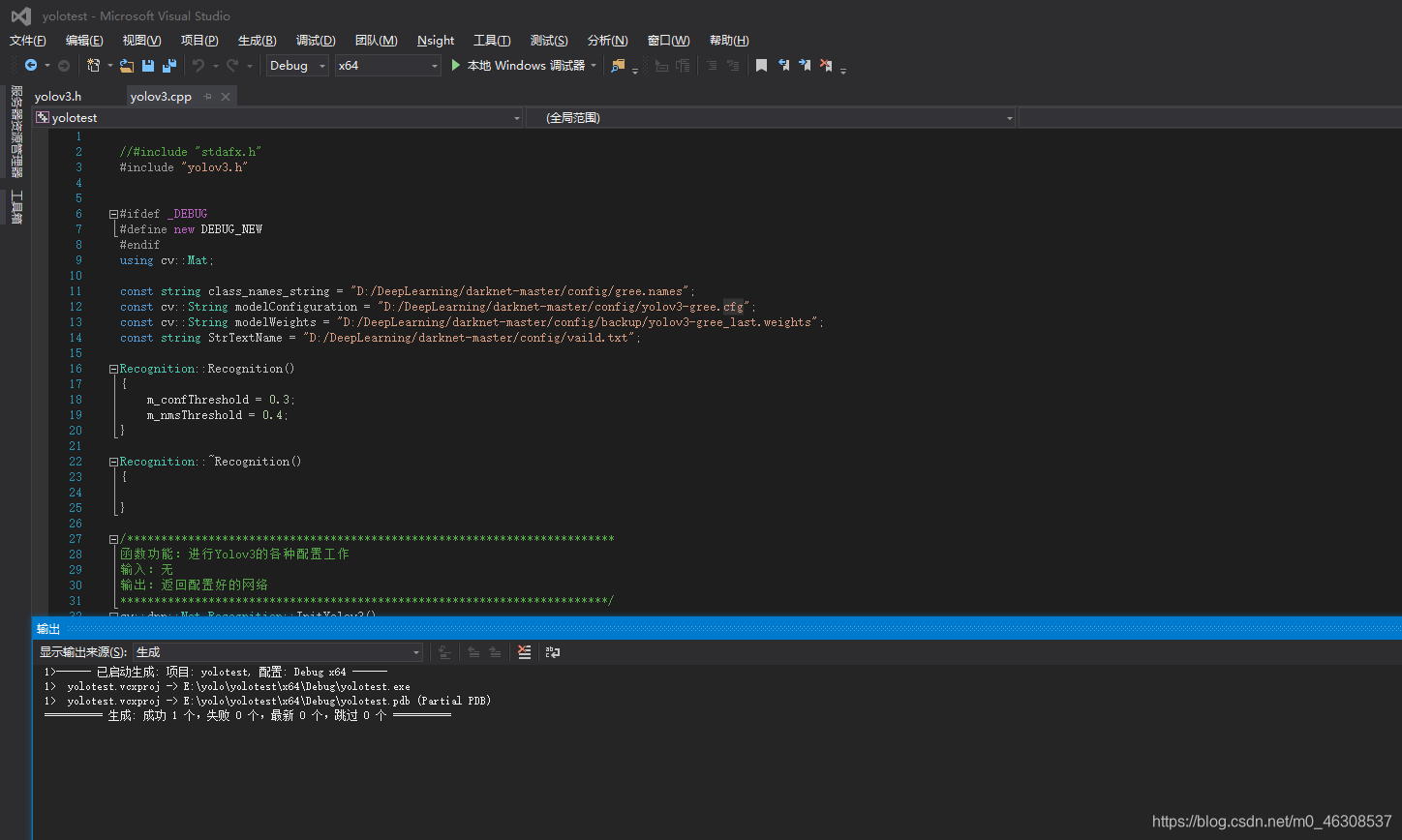The width and height of the screenshot is (1402, 840).
Task: Click the m_confThreshold = 0.3 code line
Action: pos(222,400)
